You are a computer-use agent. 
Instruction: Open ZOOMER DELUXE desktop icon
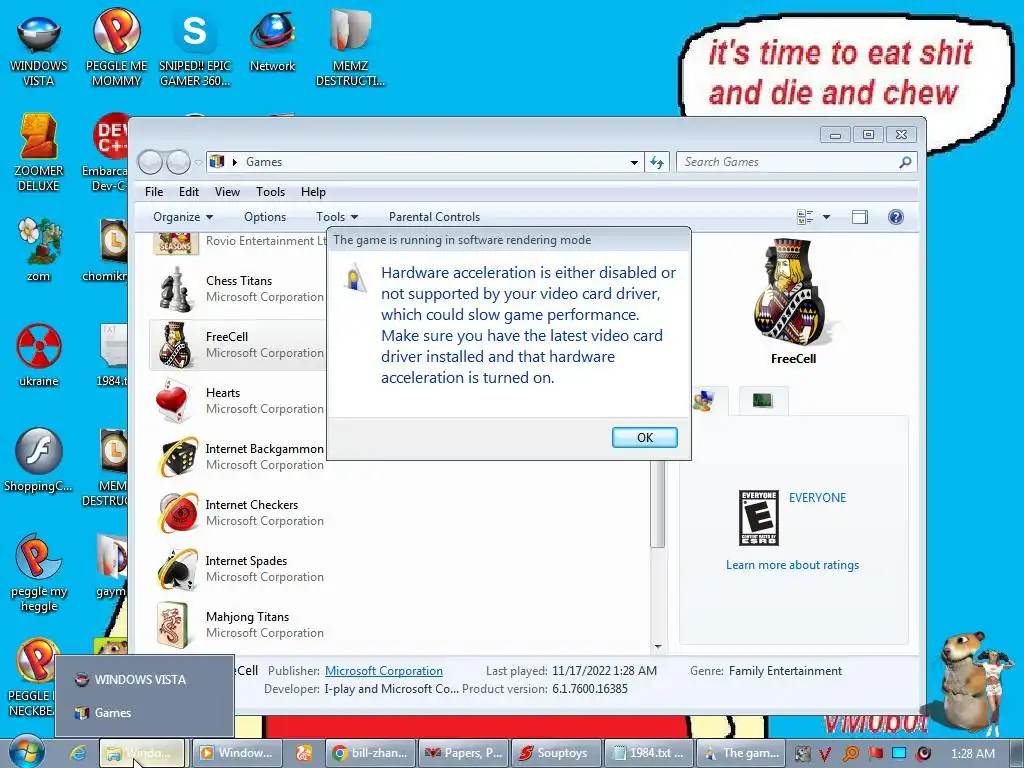click(39, 152)
